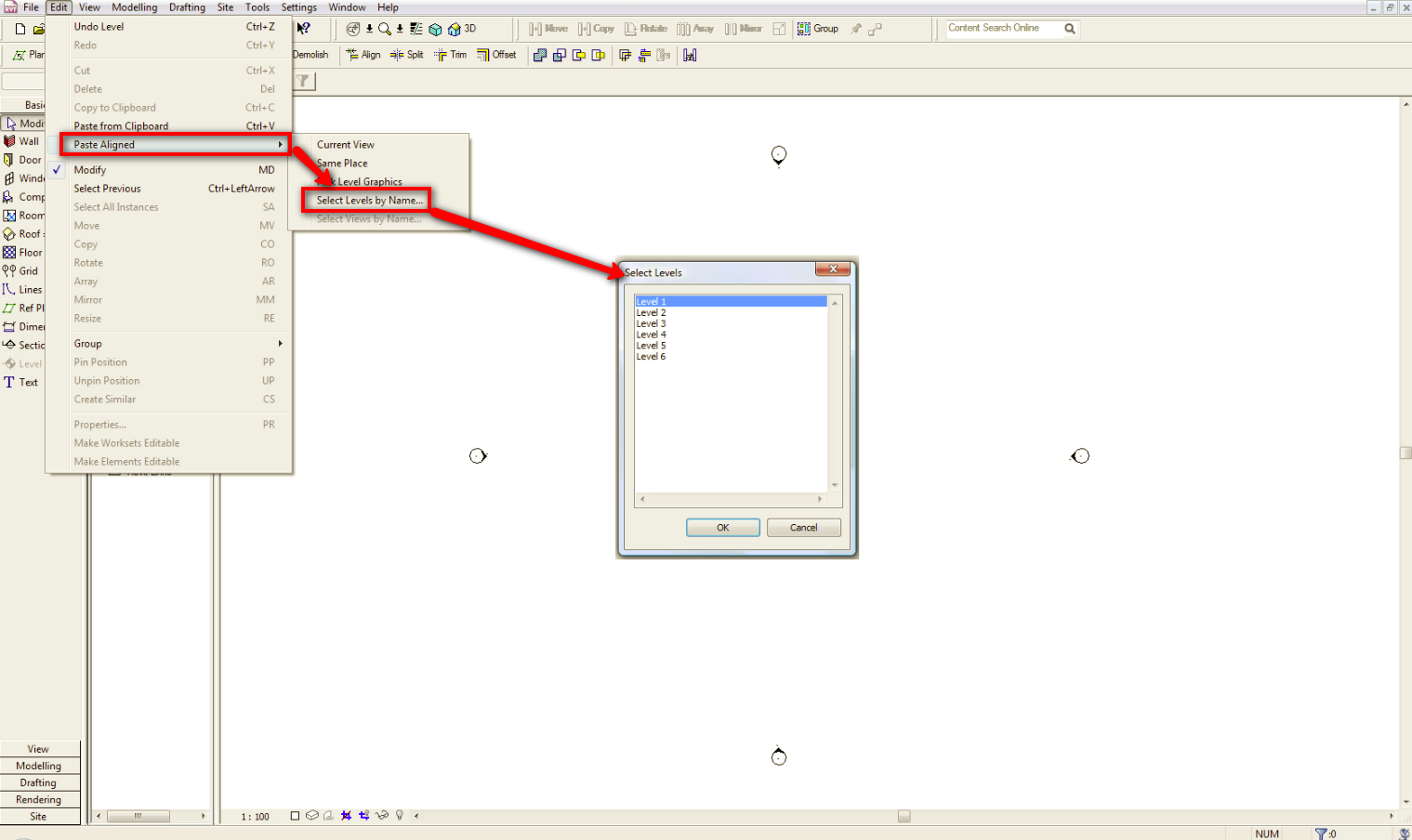Toggle the crop region icon in view bar
This screenshot has height=840, width=1412.
pyautogui.click(x=364, y=816)
